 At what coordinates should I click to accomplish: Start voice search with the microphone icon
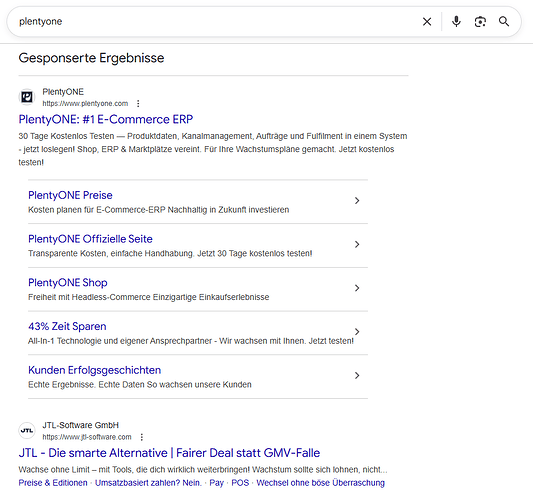coord(456,21)
